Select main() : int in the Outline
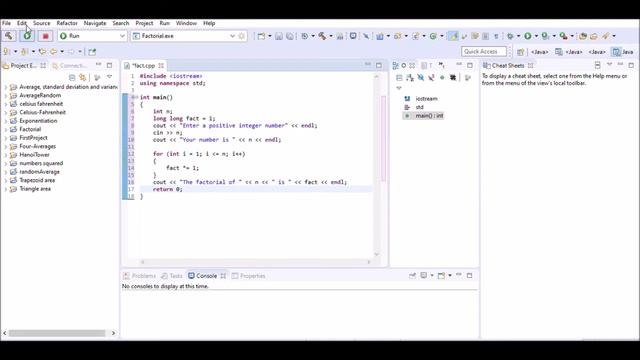Image resolution: width=640 pixels, height=360 pixels. click(x=429, y=116)
